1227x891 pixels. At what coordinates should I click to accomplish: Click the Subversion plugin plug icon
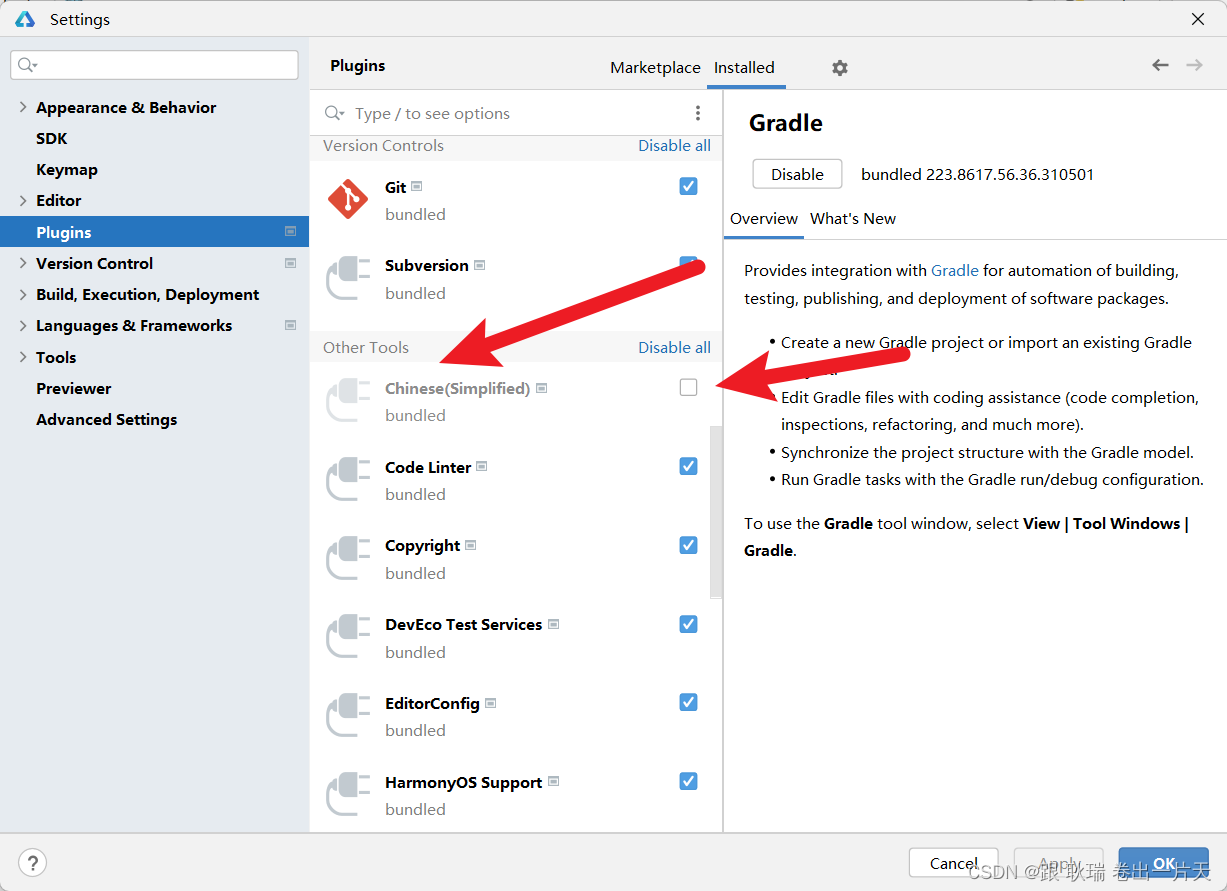pos(348,279)
